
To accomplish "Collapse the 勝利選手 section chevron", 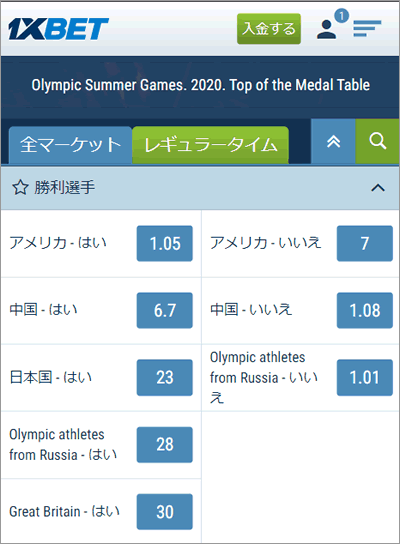I will pos(378,188).
